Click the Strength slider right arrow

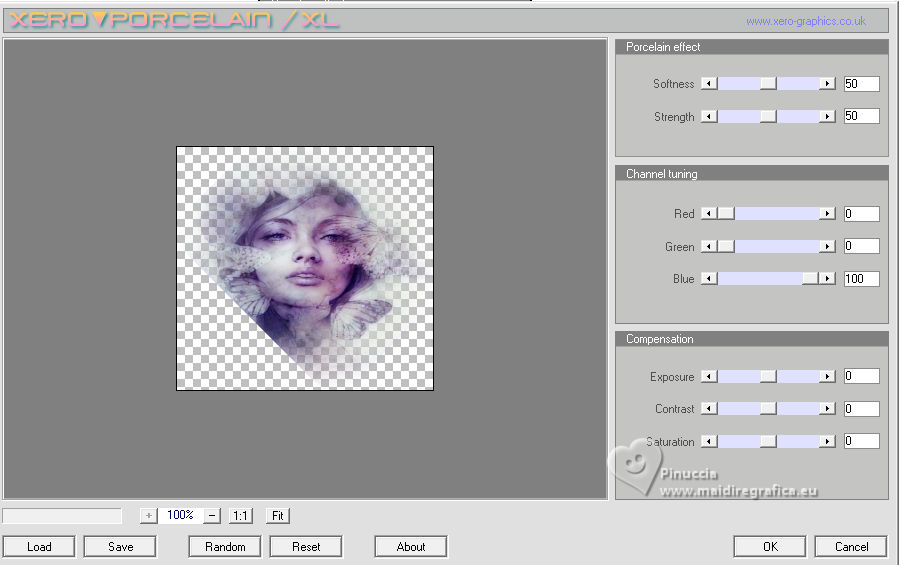(827, 117)
